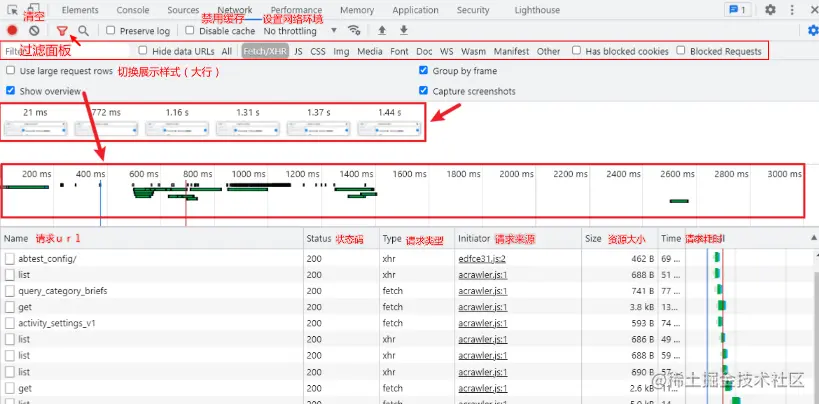Screen dimensions: 819x404
Task: Export HAR file download arrow
Action: (x=404, y=30)
